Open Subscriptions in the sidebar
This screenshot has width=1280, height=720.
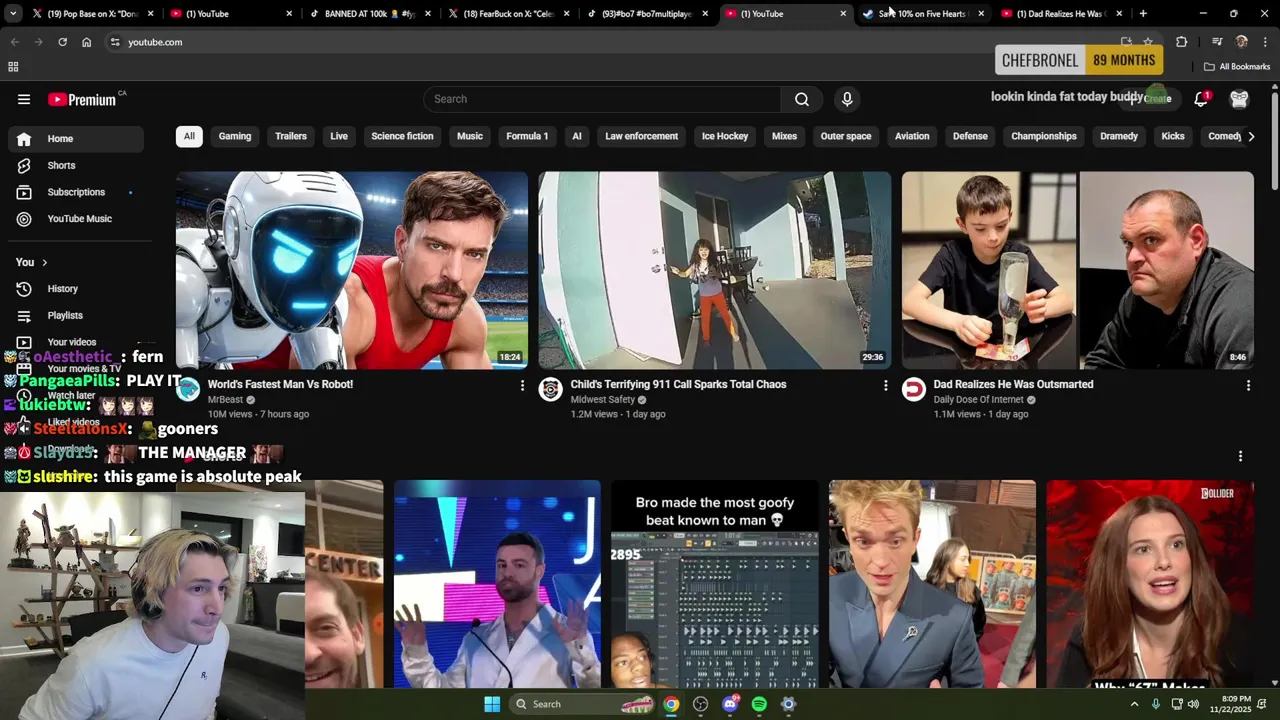point(76,192)
